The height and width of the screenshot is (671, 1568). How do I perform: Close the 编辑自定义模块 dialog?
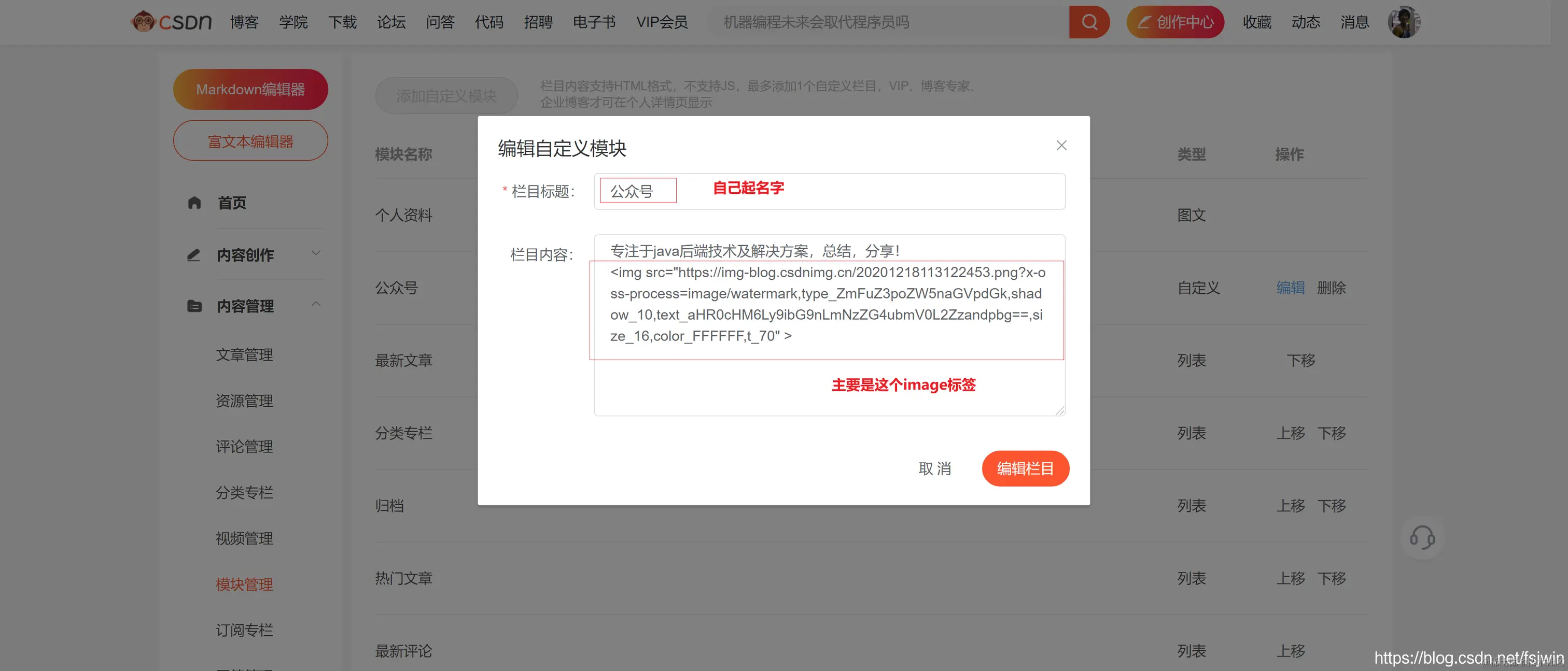(x=1061, y=146)
